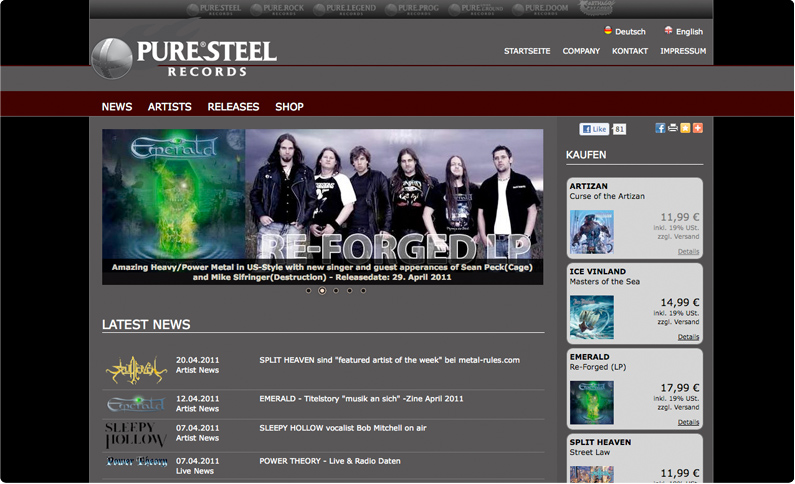Click the date 12.04.2011

(197, 399)
